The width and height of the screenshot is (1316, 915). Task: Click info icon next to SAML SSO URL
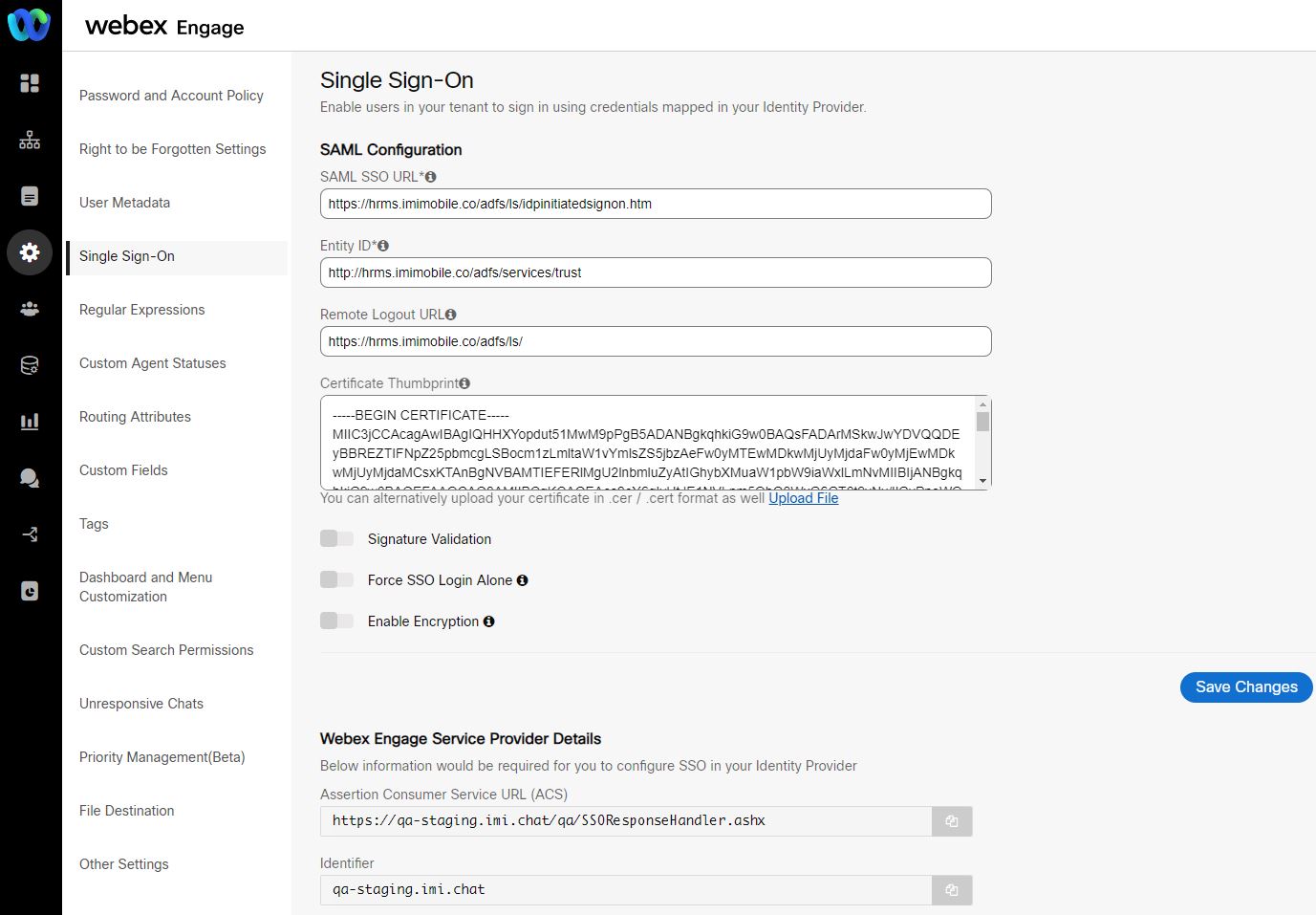[431, 177]
